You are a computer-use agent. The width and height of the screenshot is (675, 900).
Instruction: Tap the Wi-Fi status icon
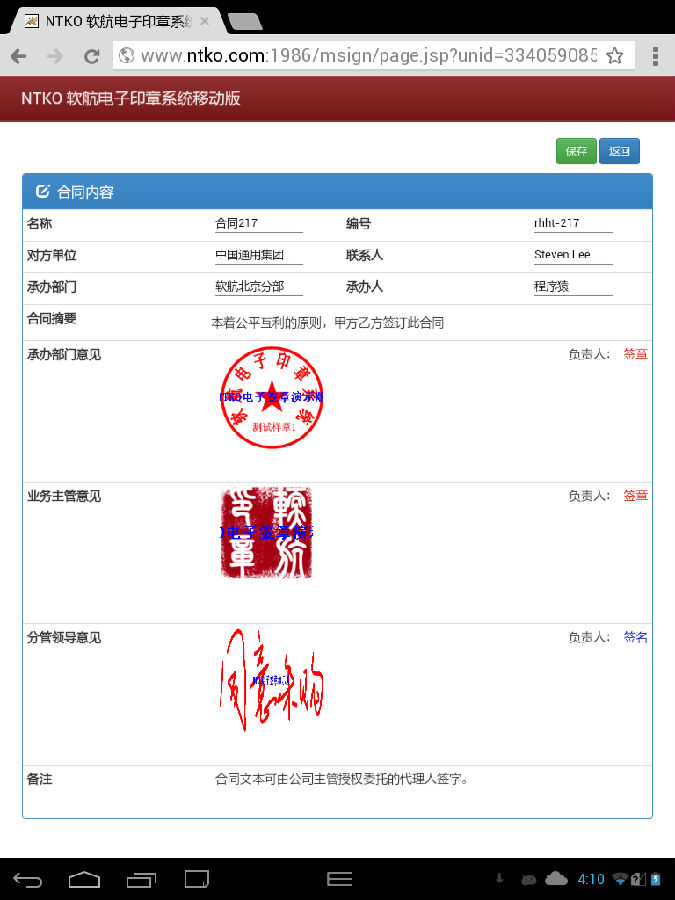point(620,879)
